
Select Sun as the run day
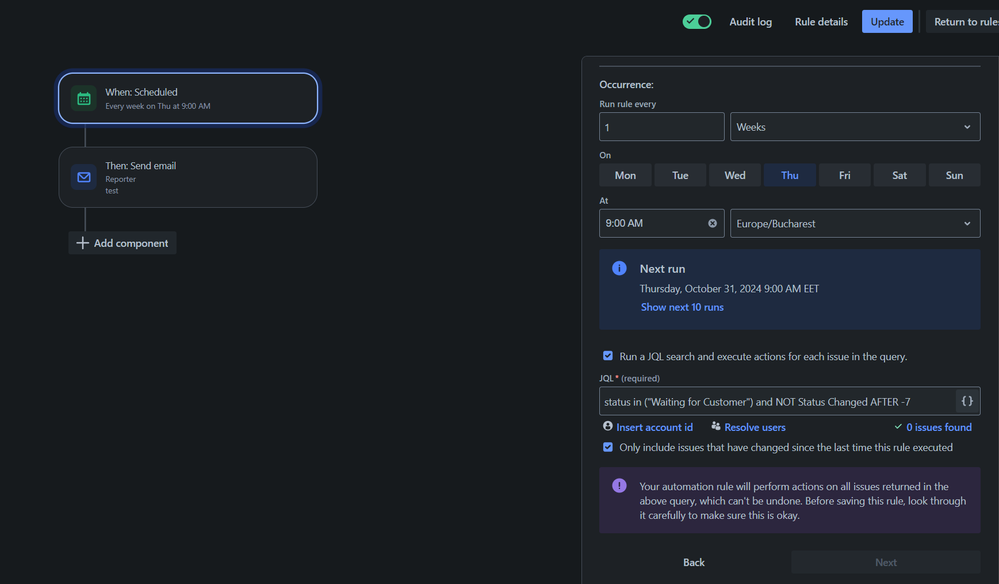[954, 175]
